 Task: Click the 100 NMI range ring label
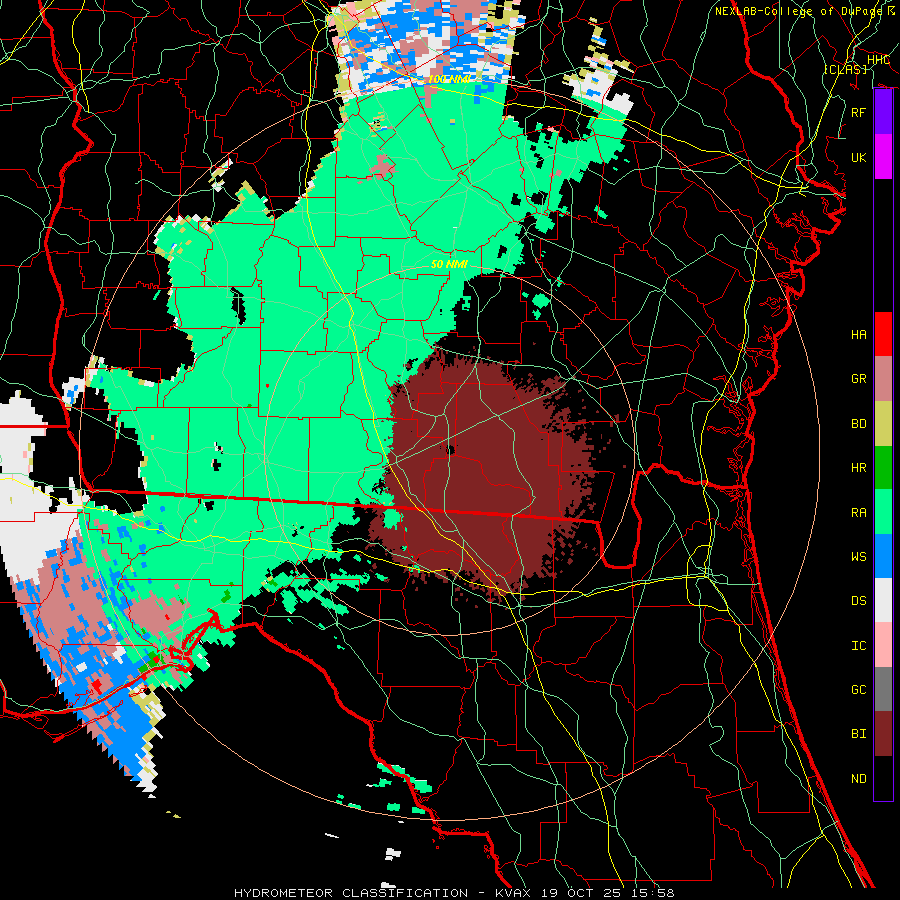(x=449, y=79)
